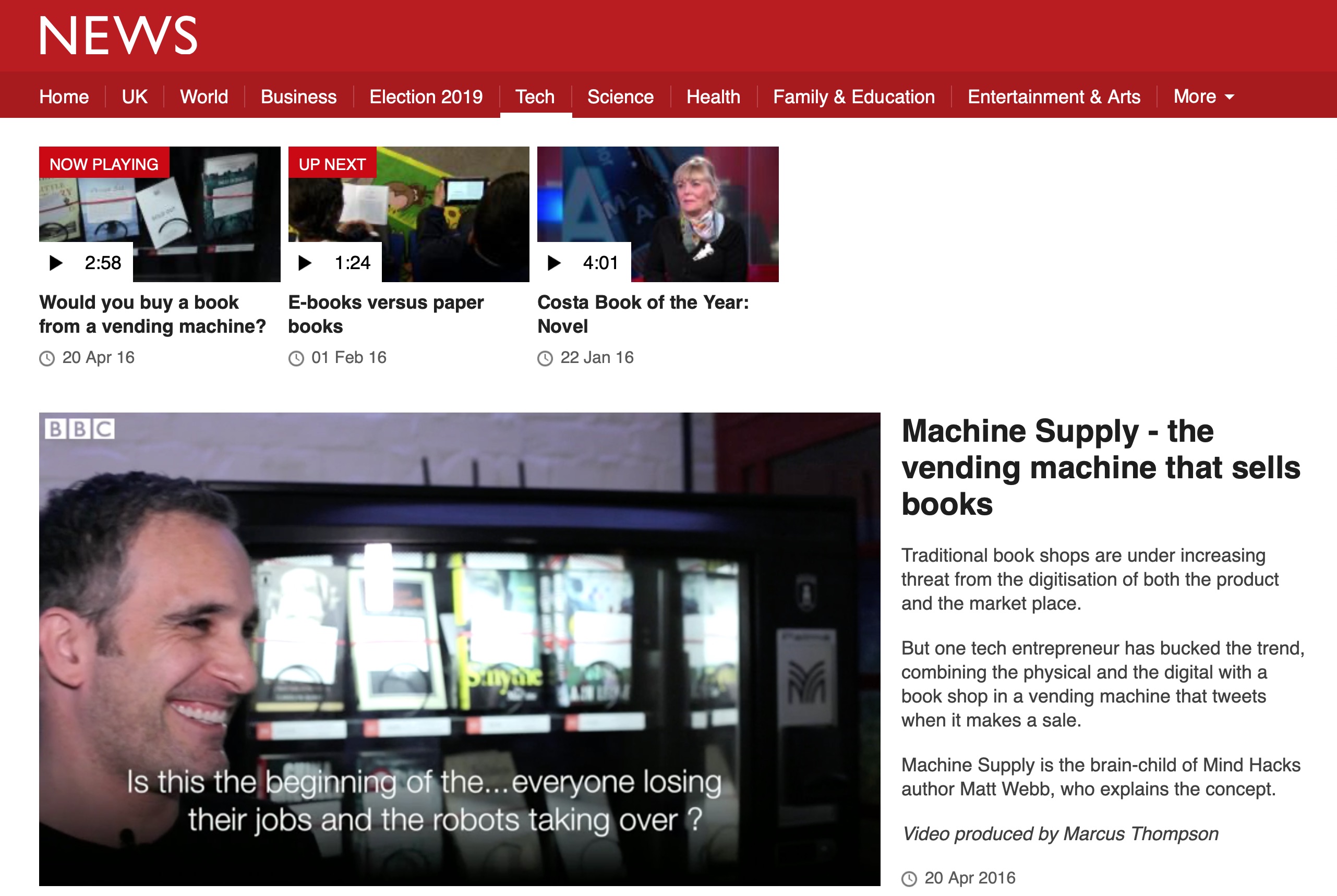Open Entertainment & Arts section

click(x=1053, y=96)
